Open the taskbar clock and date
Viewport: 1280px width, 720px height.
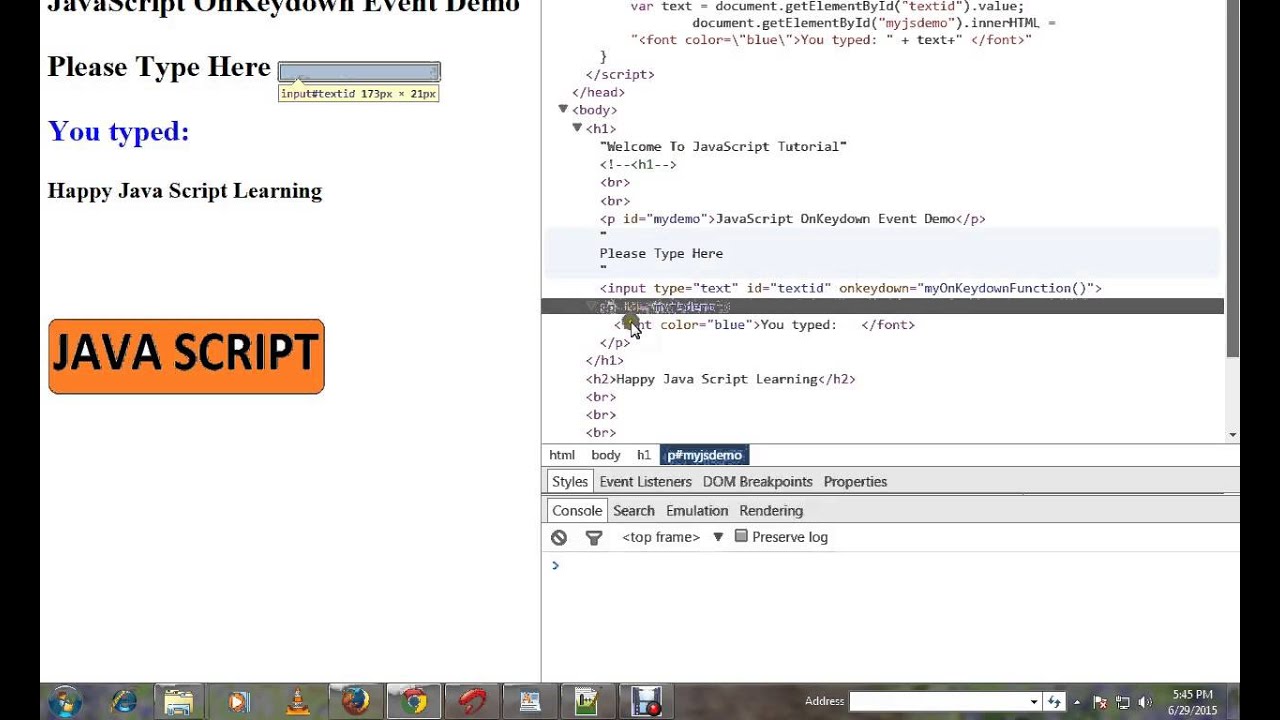(x=1192, y=702)
